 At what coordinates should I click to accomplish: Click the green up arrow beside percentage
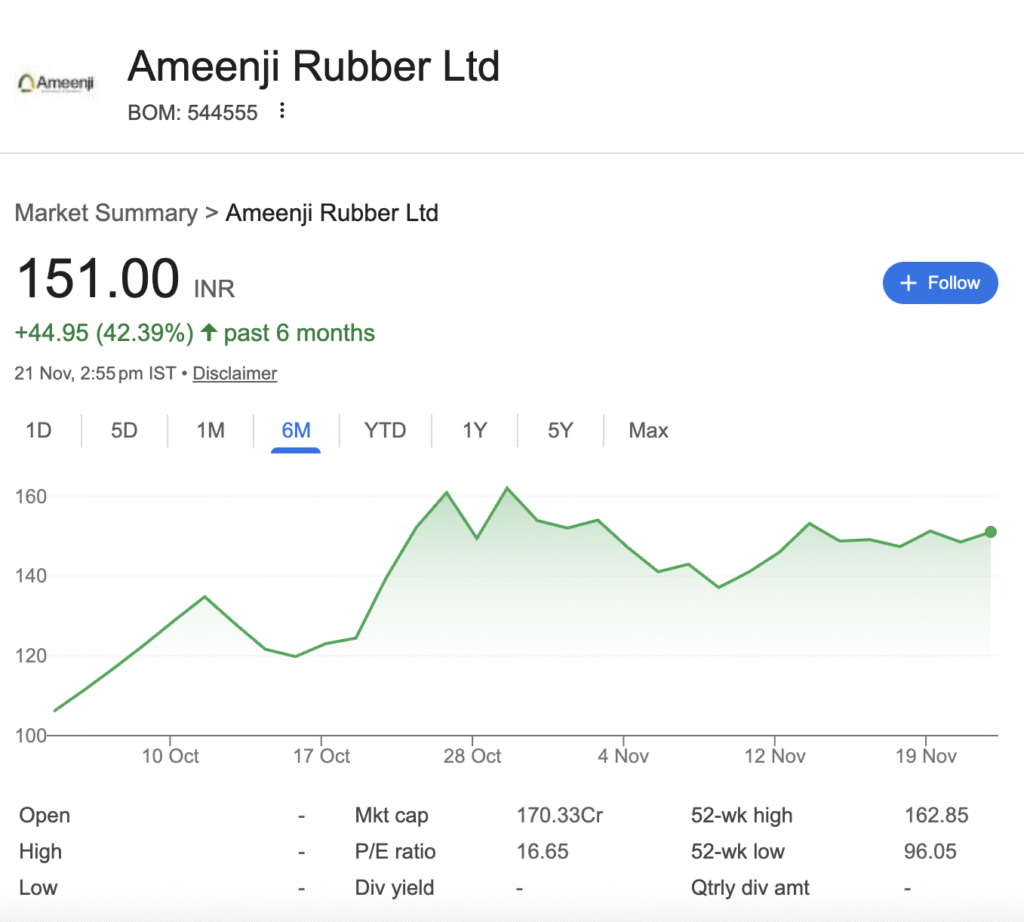pos(209,333)
